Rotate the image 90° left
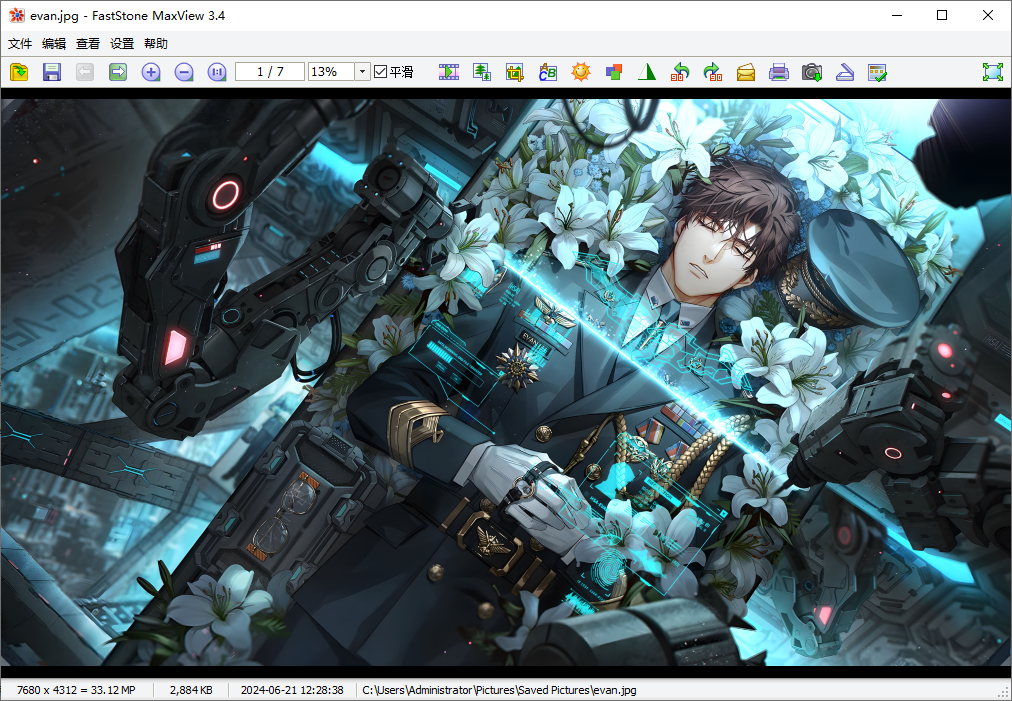The image size is (1012, 701). tap(680, 72)
